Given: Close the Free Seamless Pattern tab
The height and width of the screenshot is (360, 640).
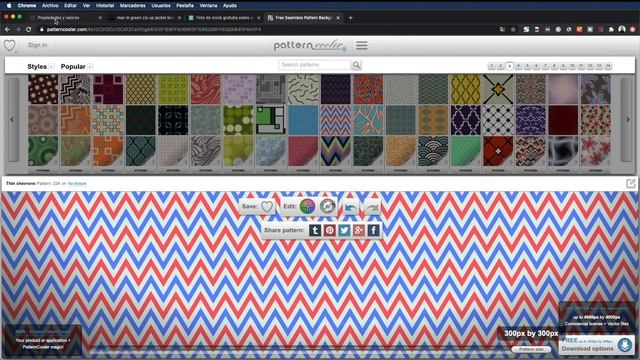Looking at the screenshot, I should [x=338, y=18].
